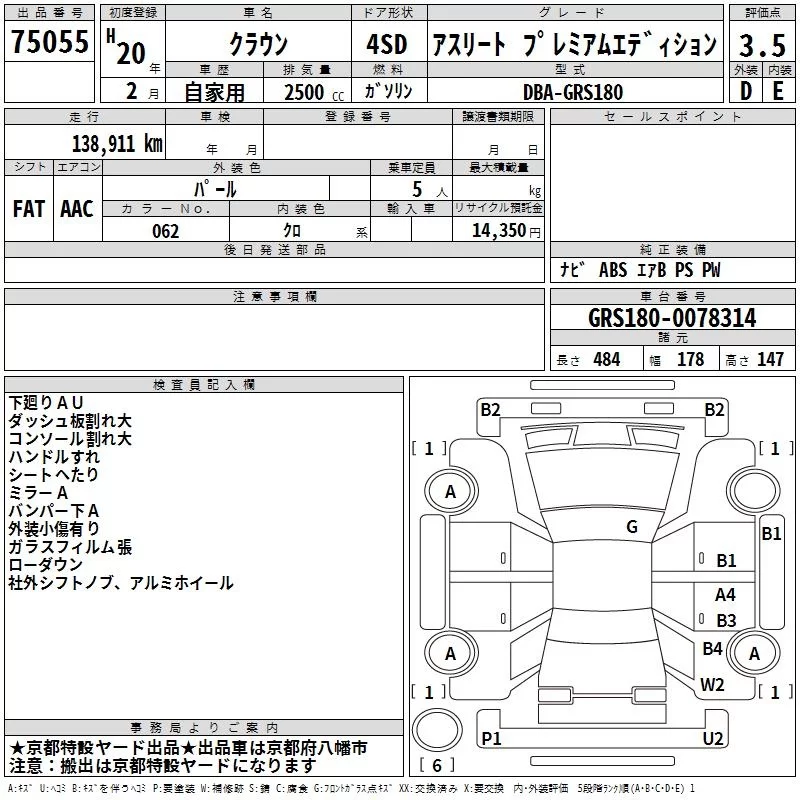Click the interior grade E

[778, 91]
